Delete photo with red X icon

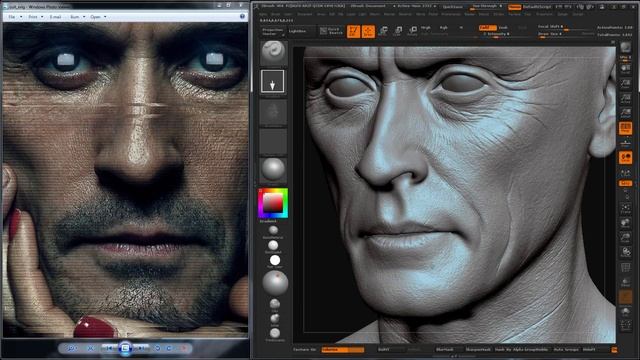[184, 348]
